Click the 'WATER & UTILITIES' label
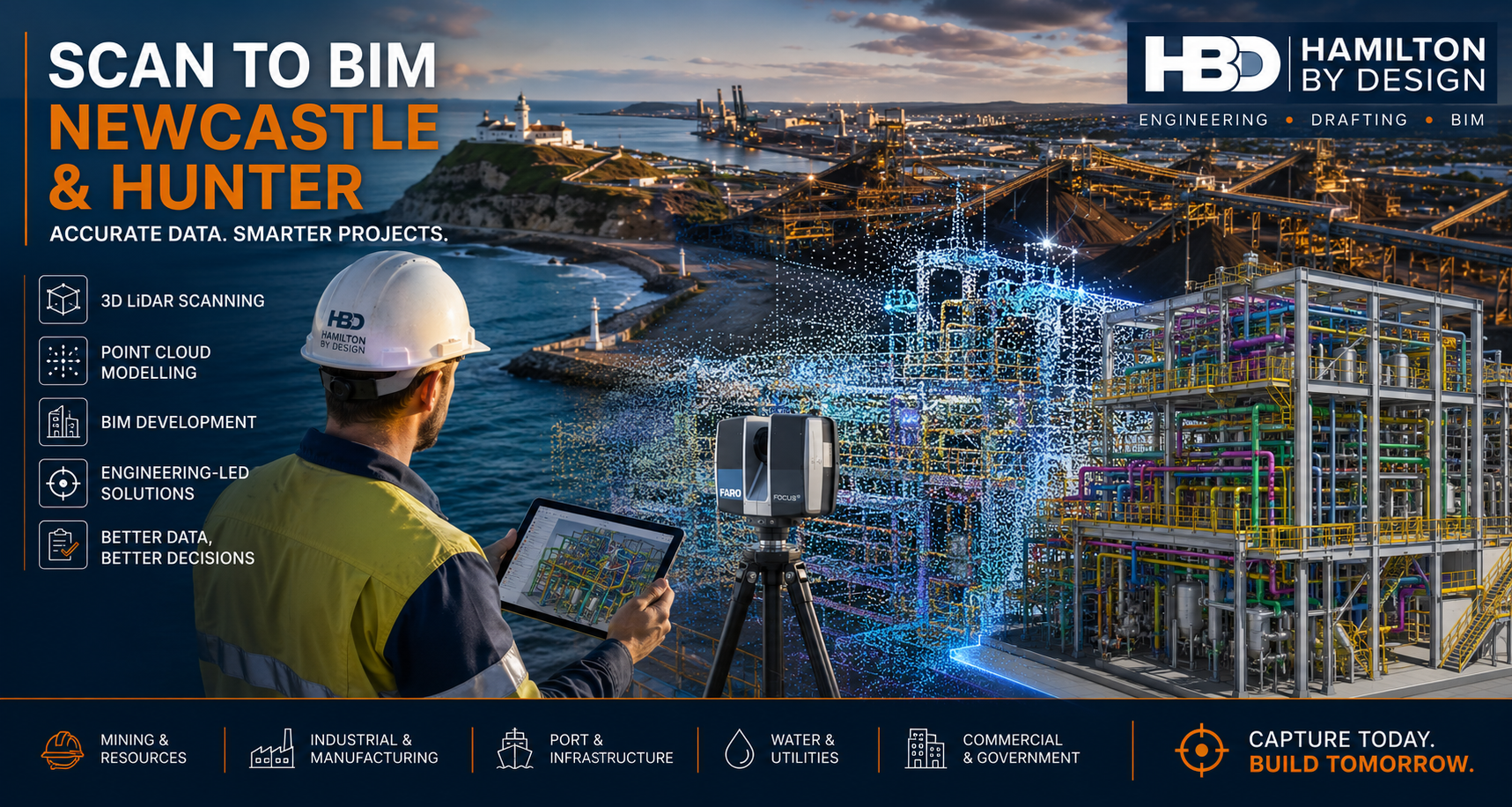1512x807 pixels. point(804,749)
